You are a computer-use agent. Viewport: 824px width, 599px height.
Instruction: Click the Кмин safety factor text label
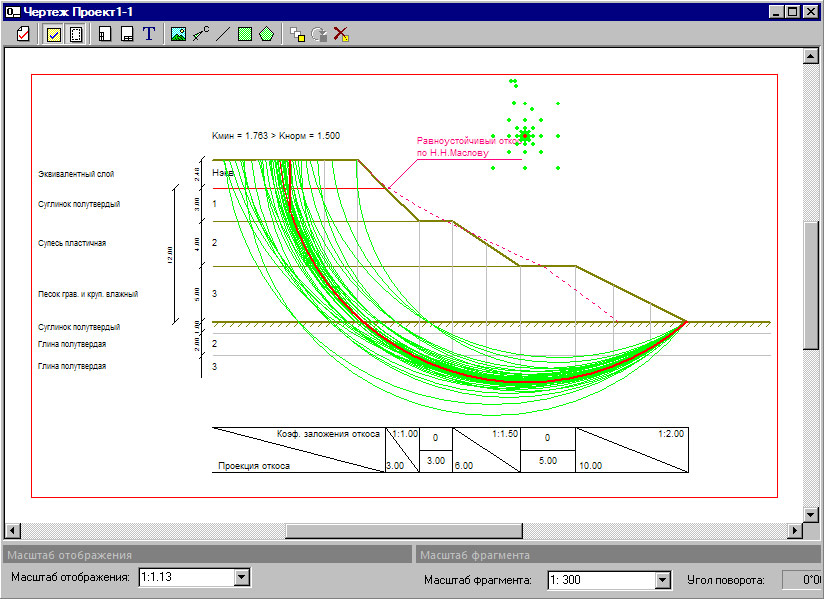pos(276,136)
